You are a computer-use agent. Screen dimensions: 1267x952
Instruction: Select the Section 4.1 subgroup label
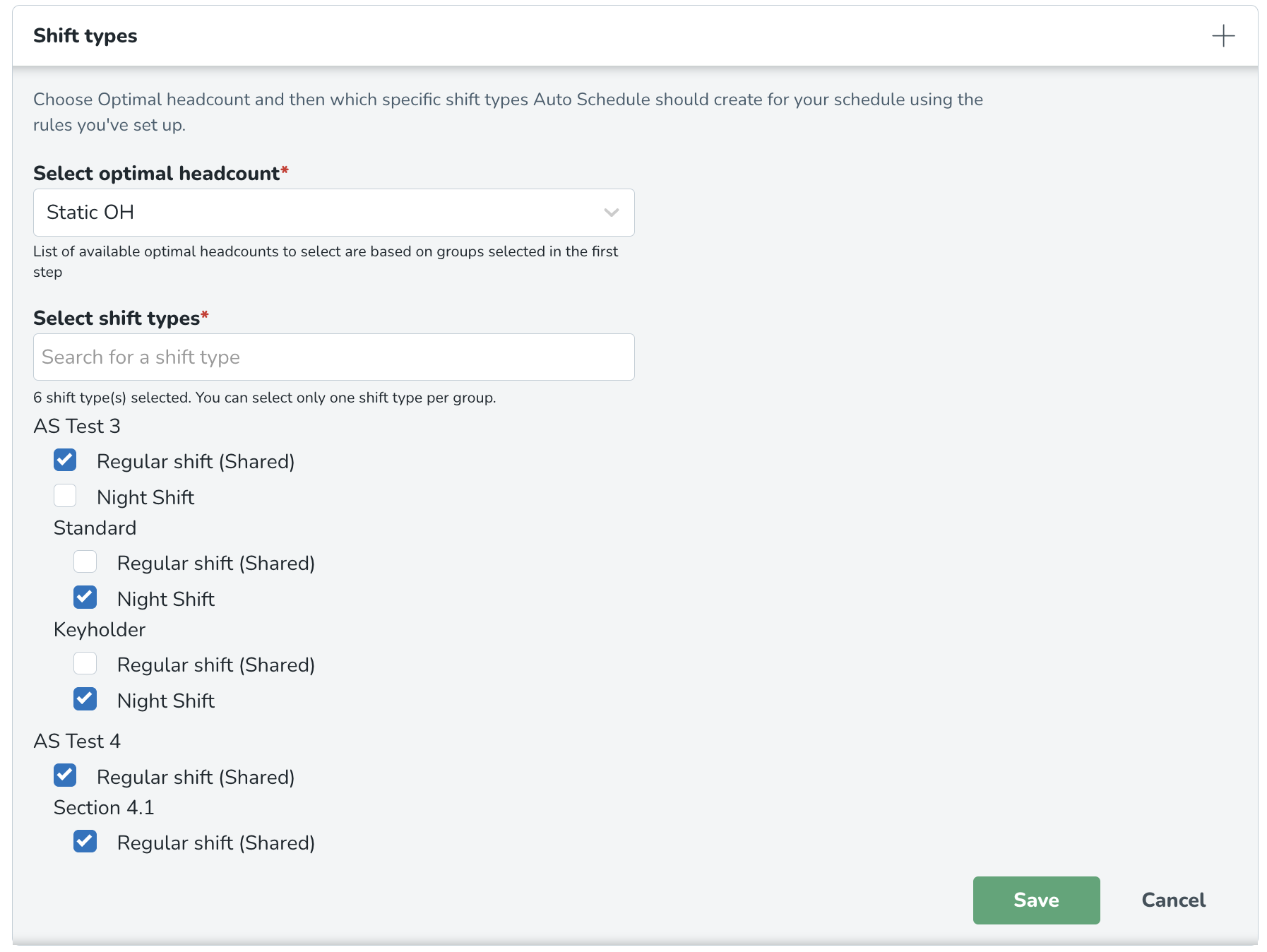tap(104, 808)
